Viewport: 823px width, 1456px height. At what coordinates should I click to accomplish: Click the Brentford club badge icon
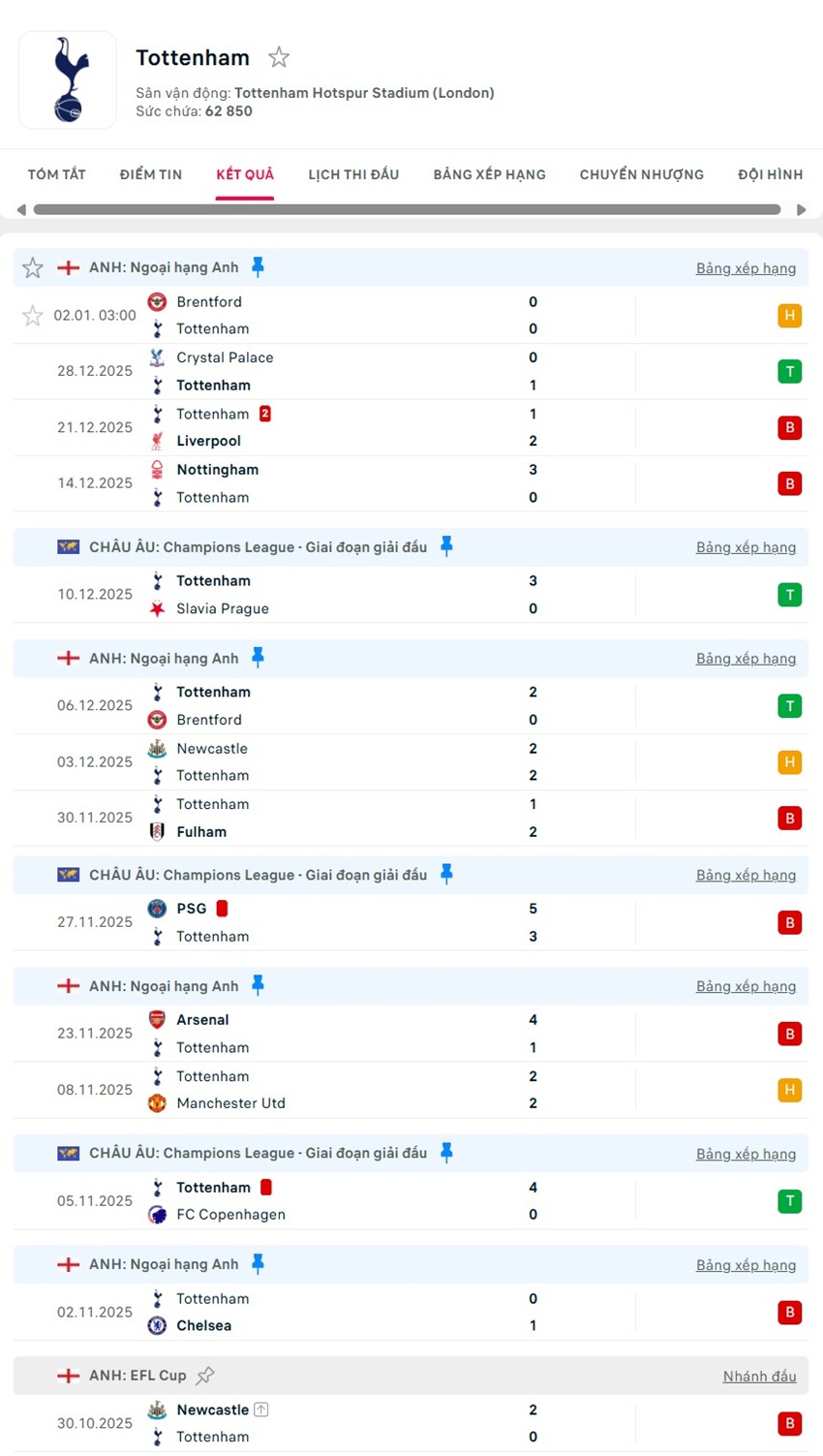(156, 301)
